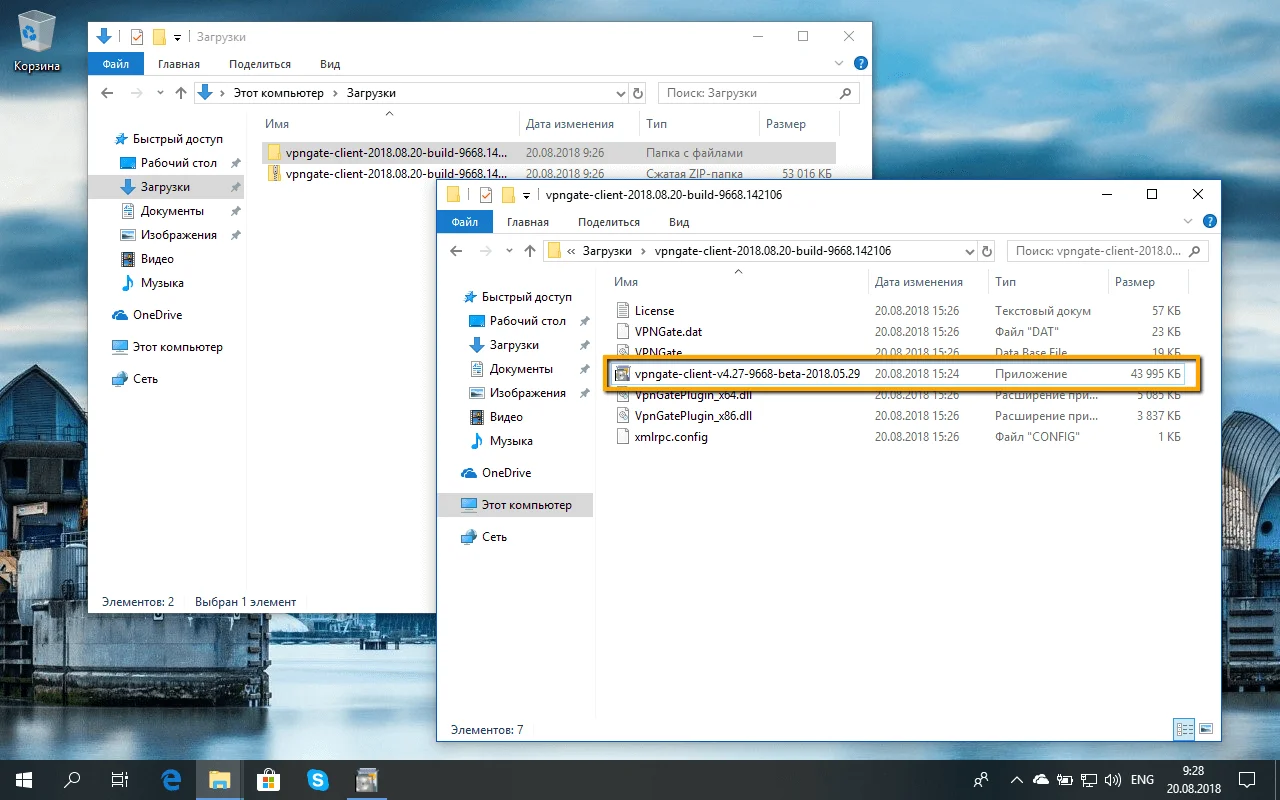Launch Skype from the taskbar

(x=318, y=779)
